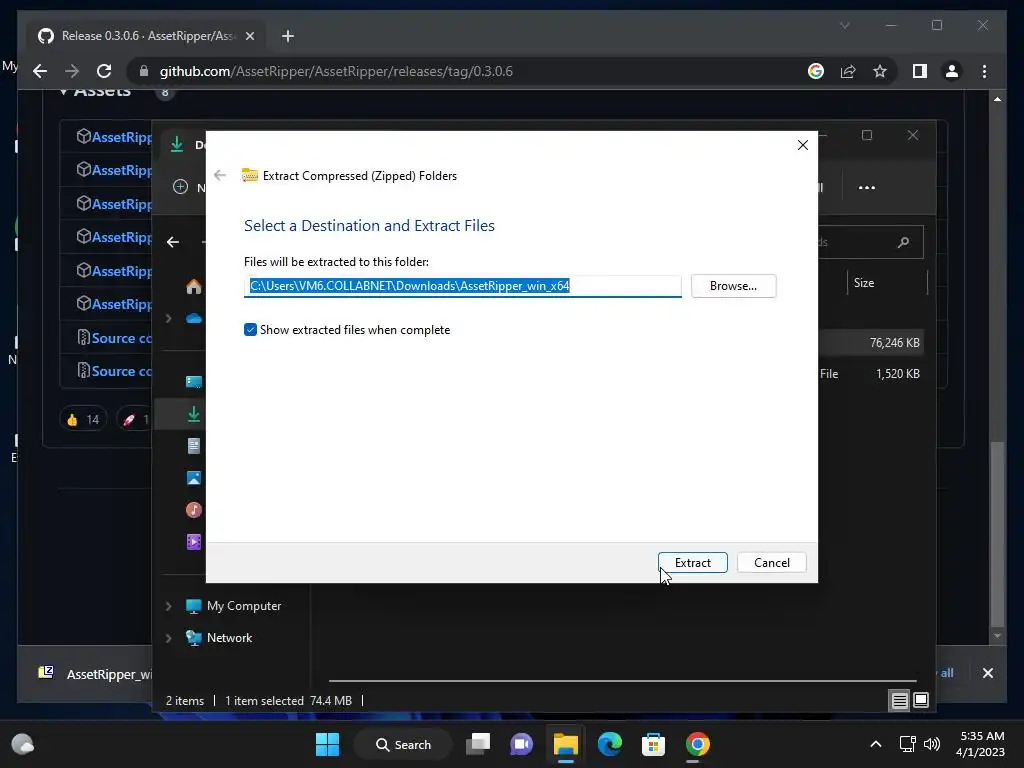Click the search icon in File Explorer
The width and height of the screenshot is (1024, 768).
(903, 242)
